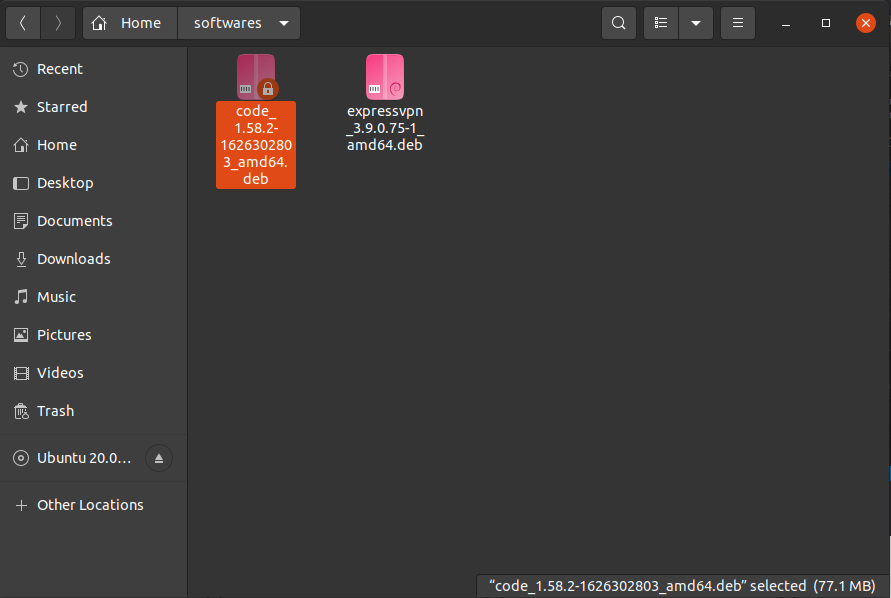
Task: Close the Files window
Action: 865,23
